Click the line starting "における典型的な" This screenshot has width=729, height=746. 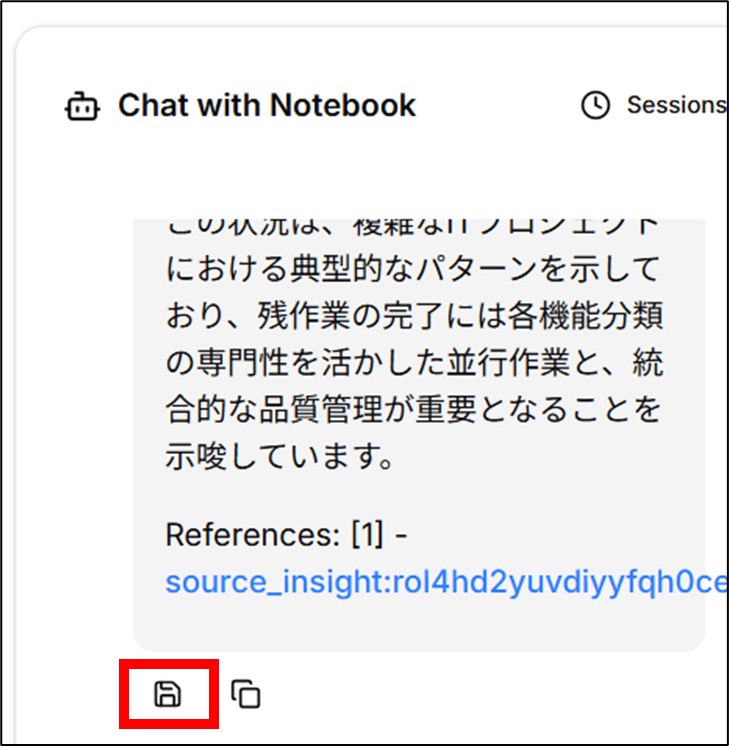pyautogui.click(x=413, y=269)
